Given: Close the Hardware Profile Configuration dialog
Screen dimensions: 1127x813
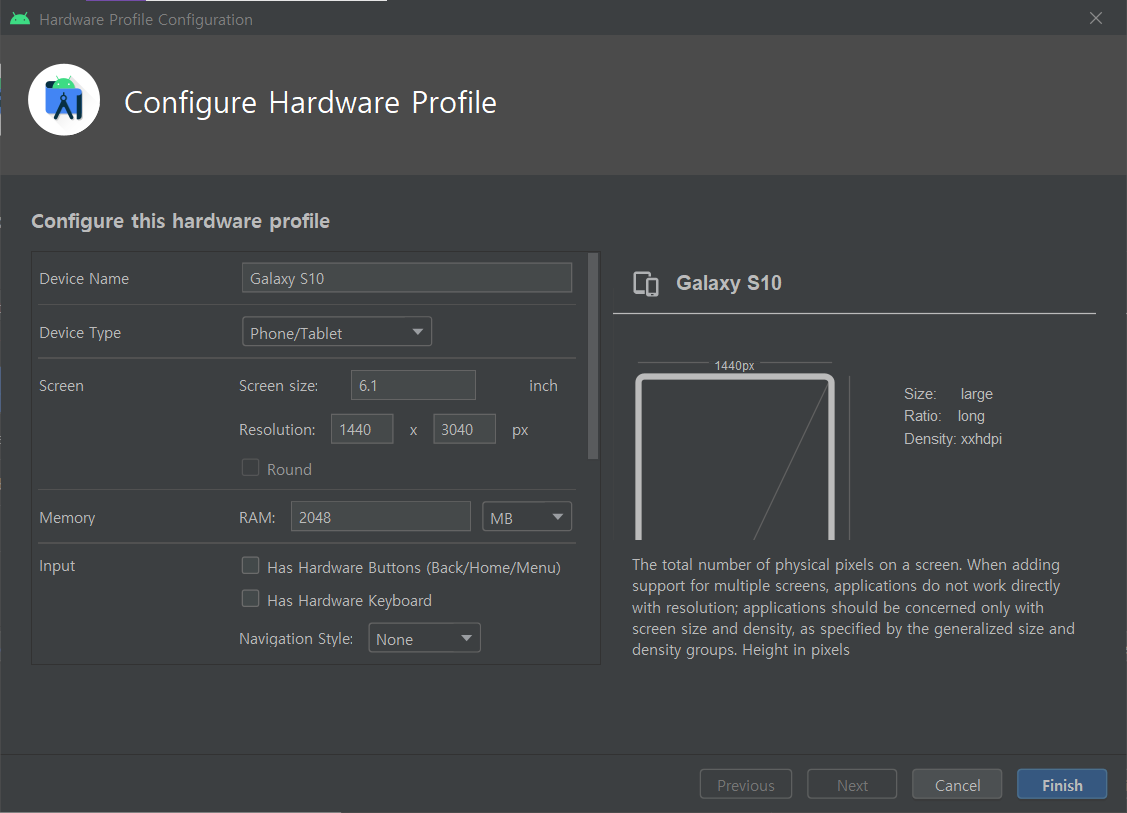Looking at the screenshot, I should click(1095, 18).
